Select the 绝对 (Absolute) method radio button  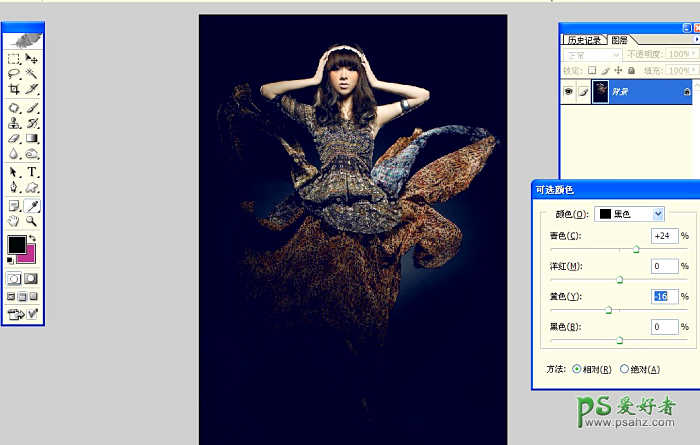pos(625,369)
